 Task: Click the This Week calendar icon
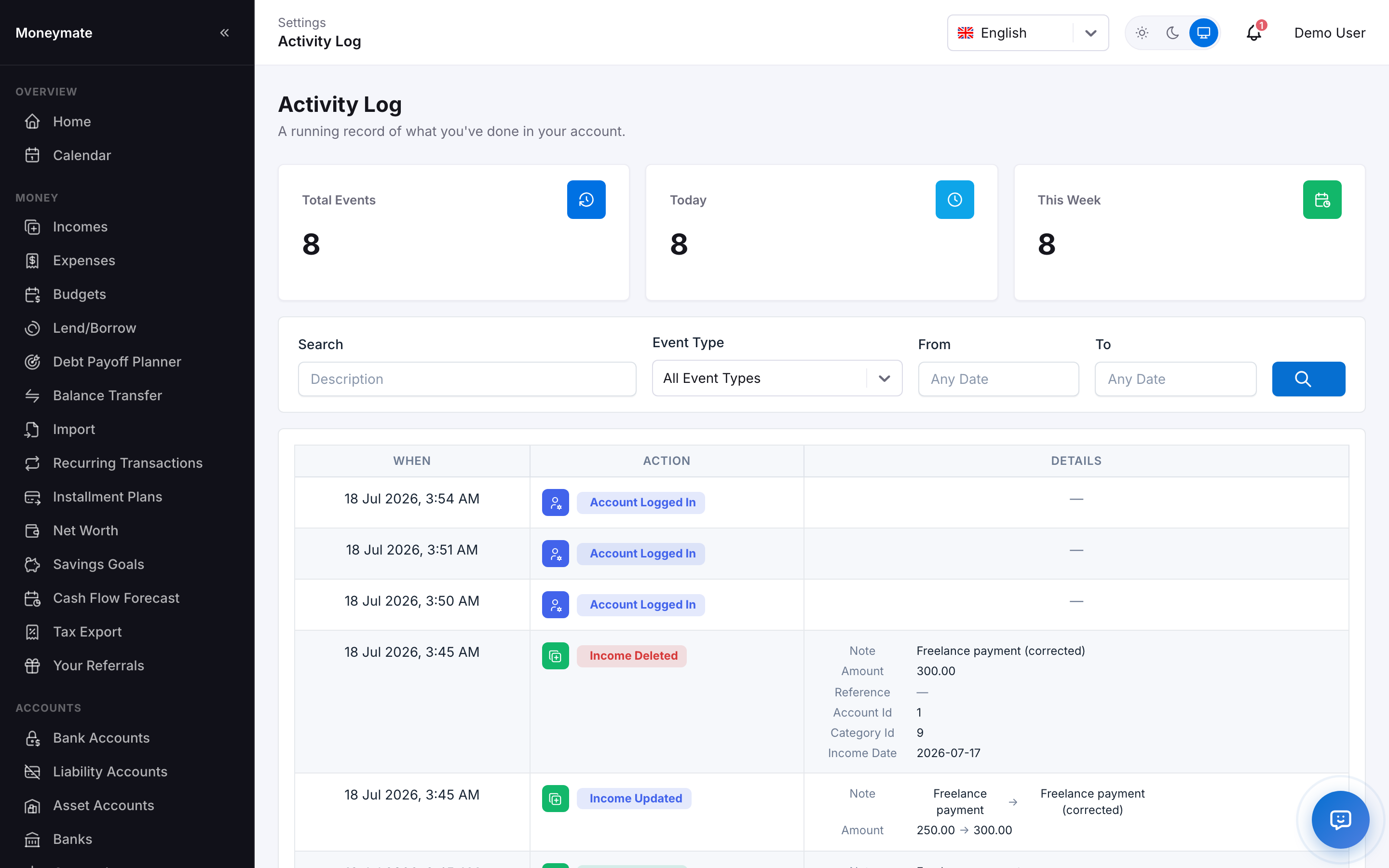[x=1322, y=200]
